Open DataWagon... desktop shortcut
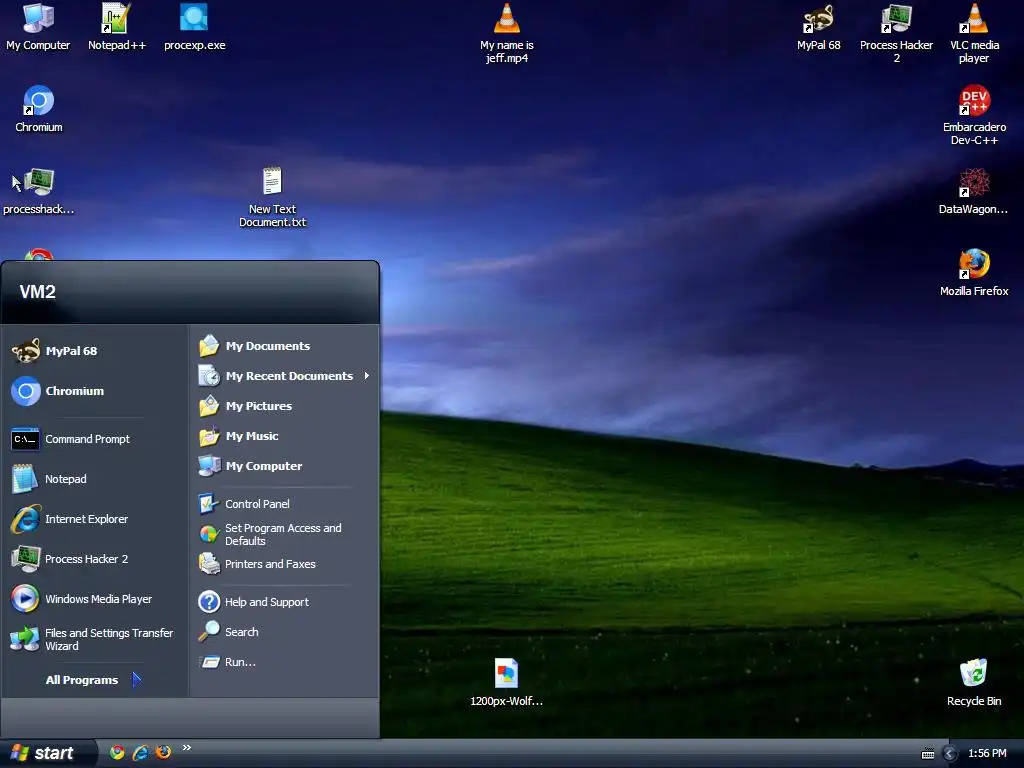 tap(973, 191)
